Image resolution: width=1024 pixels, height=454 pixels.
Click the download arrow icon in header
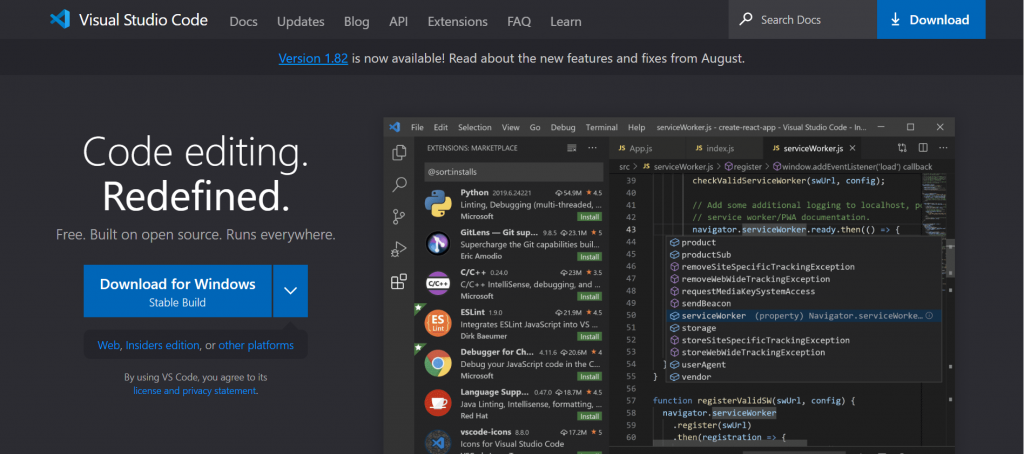click(x=895, y=20)
